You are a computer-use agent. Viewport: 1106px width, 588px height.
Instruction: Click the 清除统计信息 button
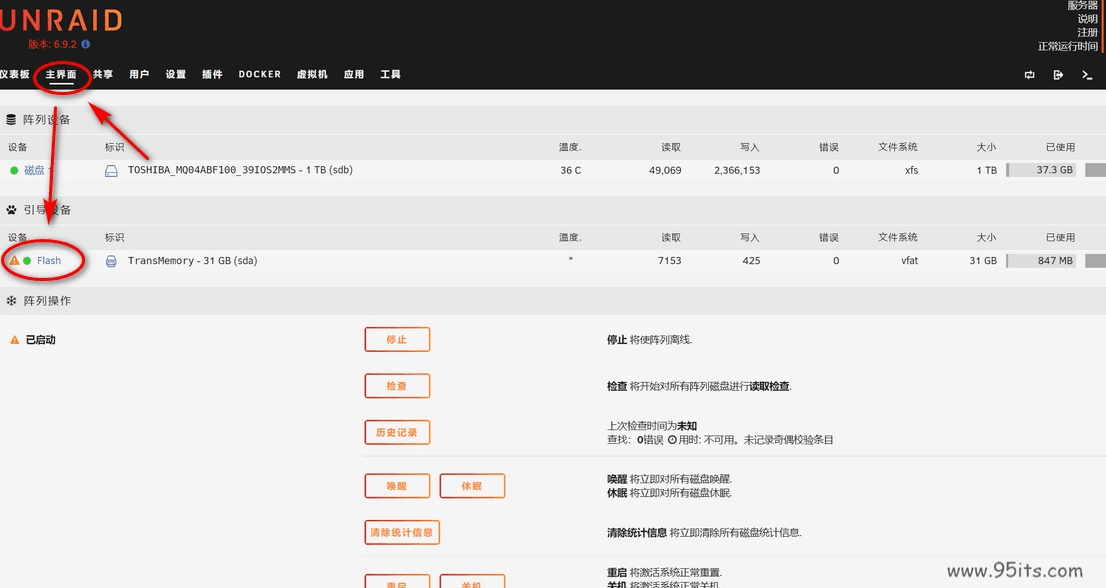pyautogui.click(x=402, y=533)
